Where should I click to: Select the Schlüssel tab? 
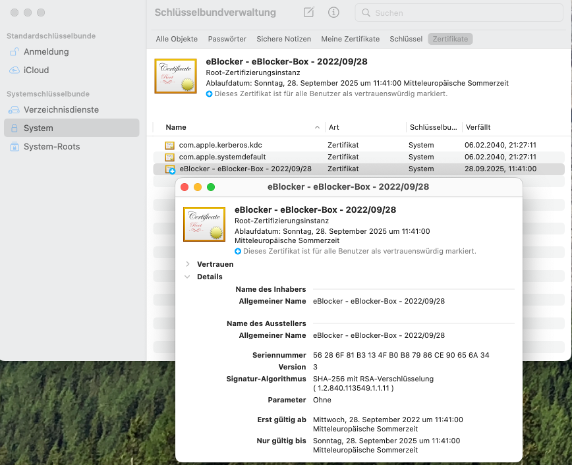click(406, 39)
